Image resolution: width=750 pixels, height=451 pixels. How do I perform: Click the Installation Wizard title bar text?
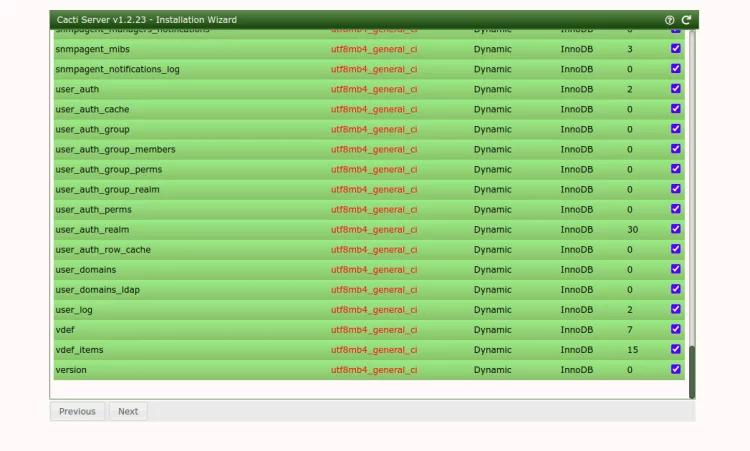pyautogui.click(x=147, y=20)
